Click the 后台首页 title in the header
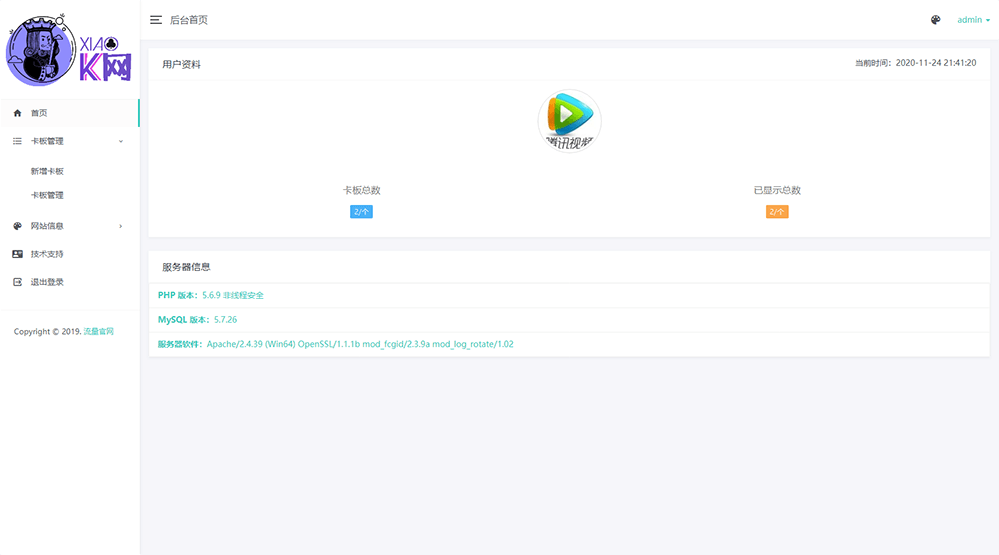 pos(189,20)
